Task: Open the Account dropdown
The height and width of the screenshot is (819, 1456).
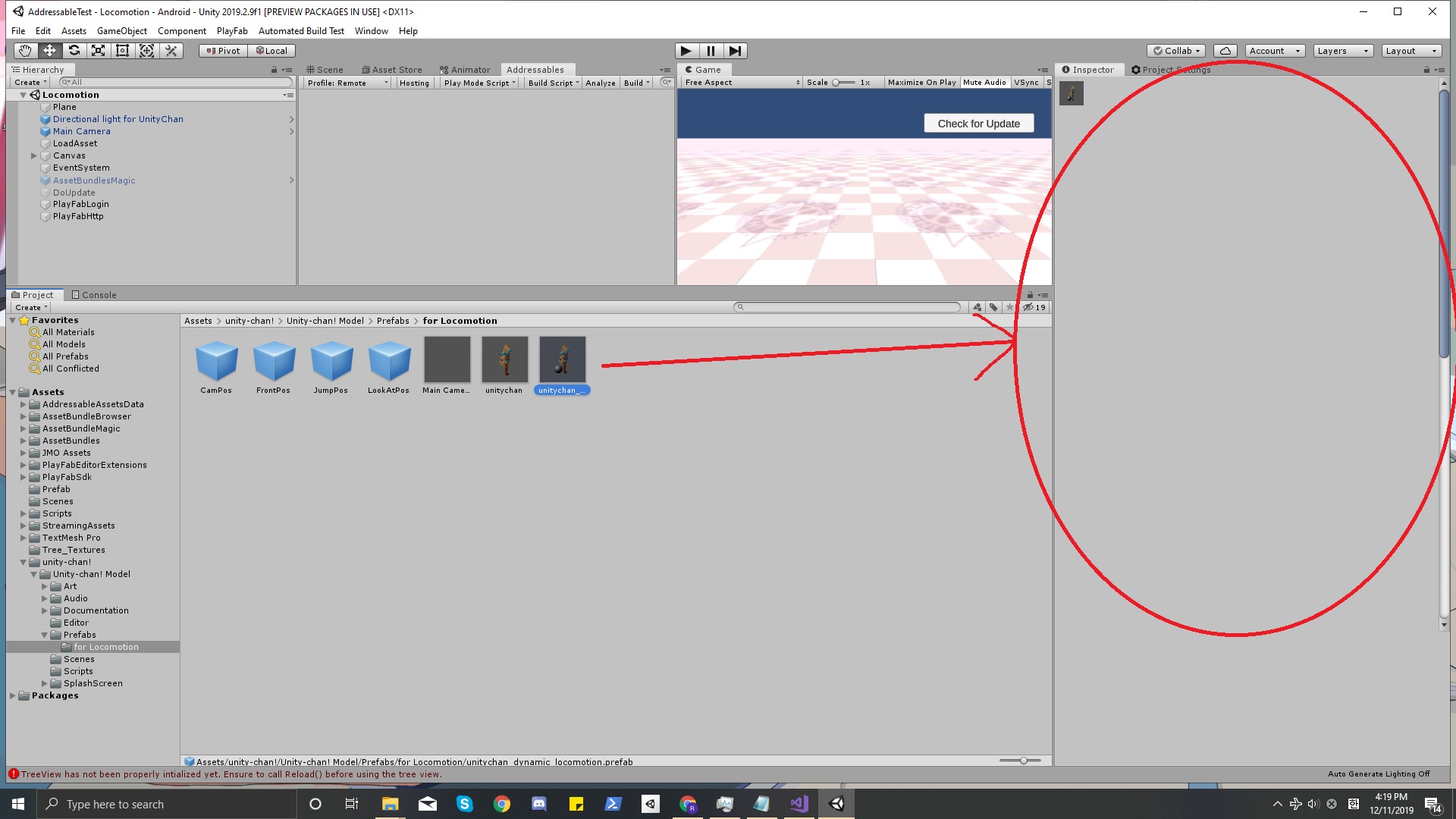Action: point(1275,51)
